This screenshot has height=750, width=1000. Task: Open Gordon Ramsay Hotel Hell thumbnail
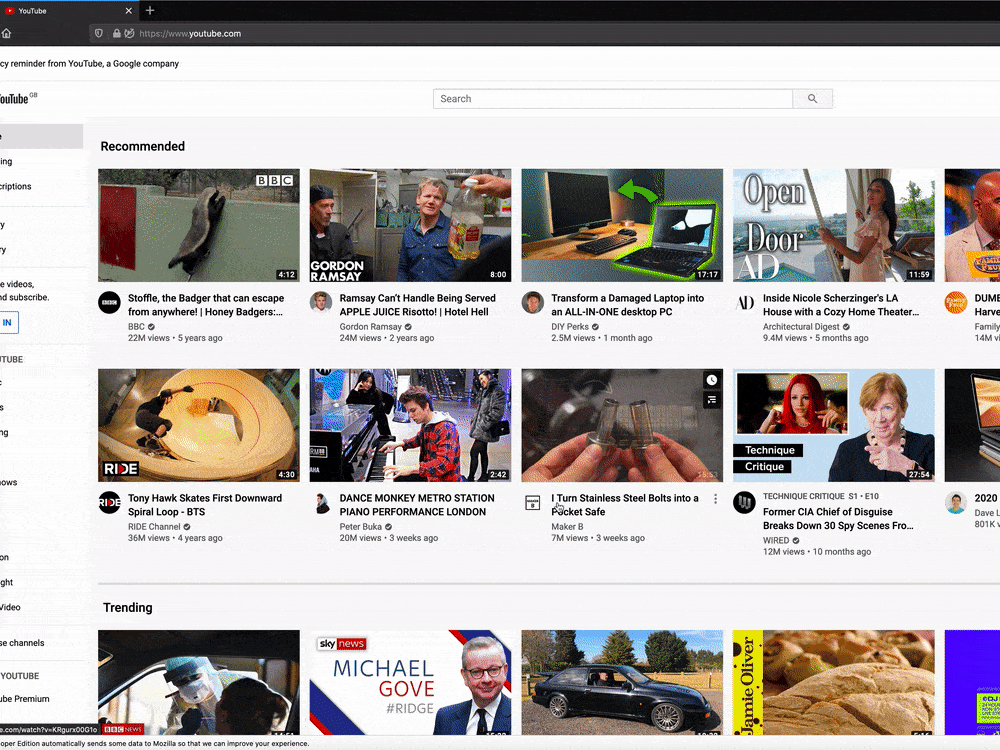pos(410,225)
